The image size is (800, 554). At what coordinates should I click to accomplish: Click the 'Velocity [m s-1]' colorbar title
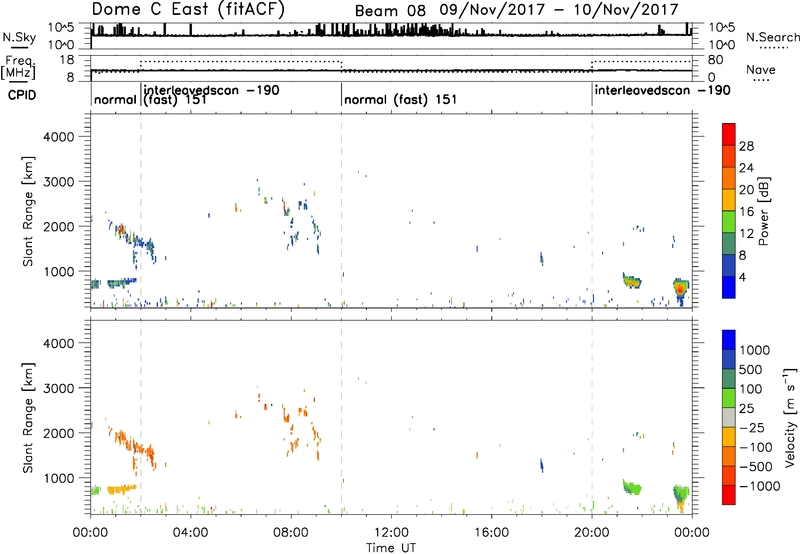point(789,417)
